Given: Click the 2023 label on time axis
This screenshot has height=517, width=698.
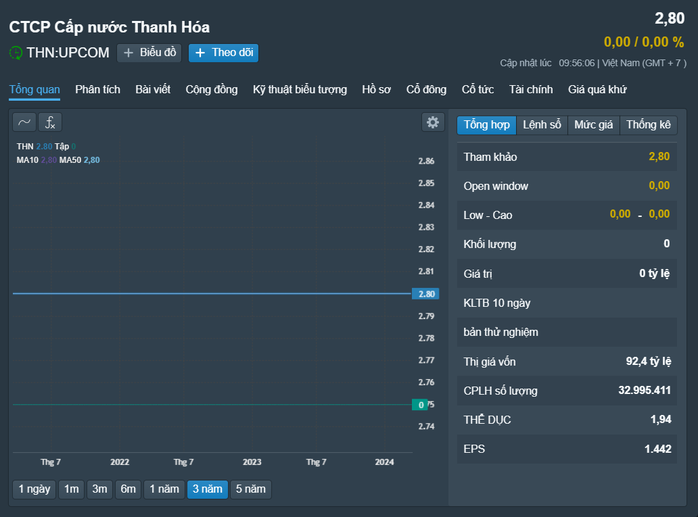Looking at the screenshot, I should click(x=252, y=462).
